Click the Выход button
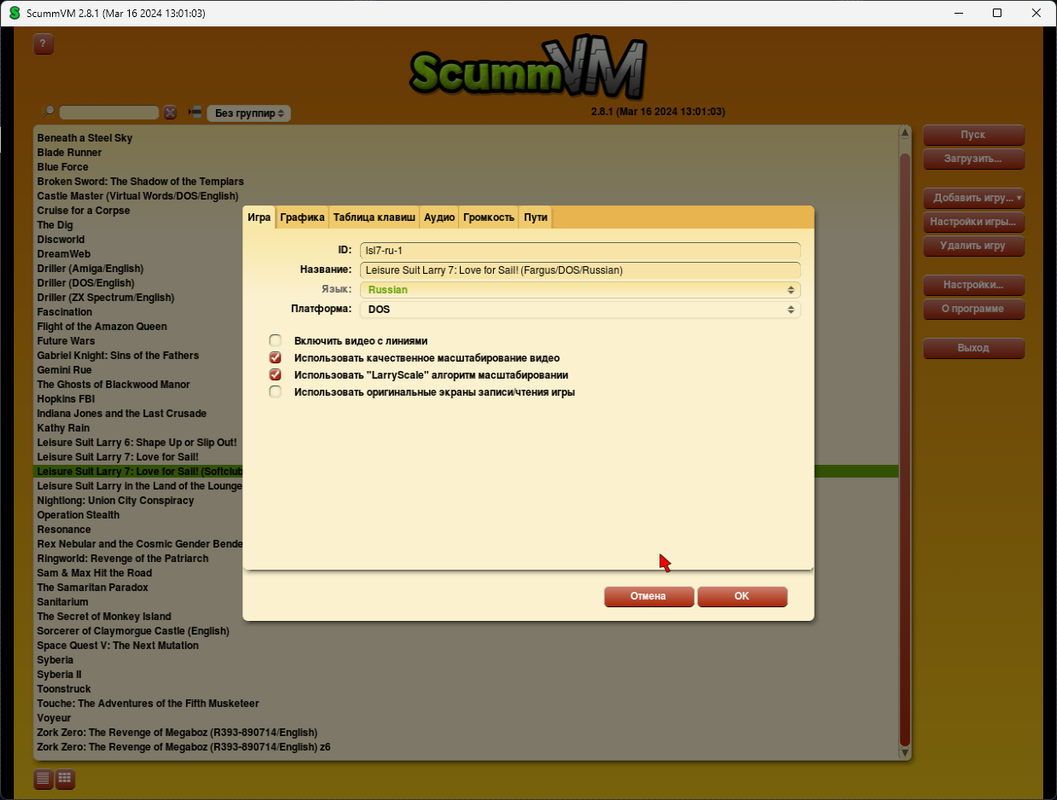Image resolution: width=1057 pixels, height=800 pixels. (973, 348)
